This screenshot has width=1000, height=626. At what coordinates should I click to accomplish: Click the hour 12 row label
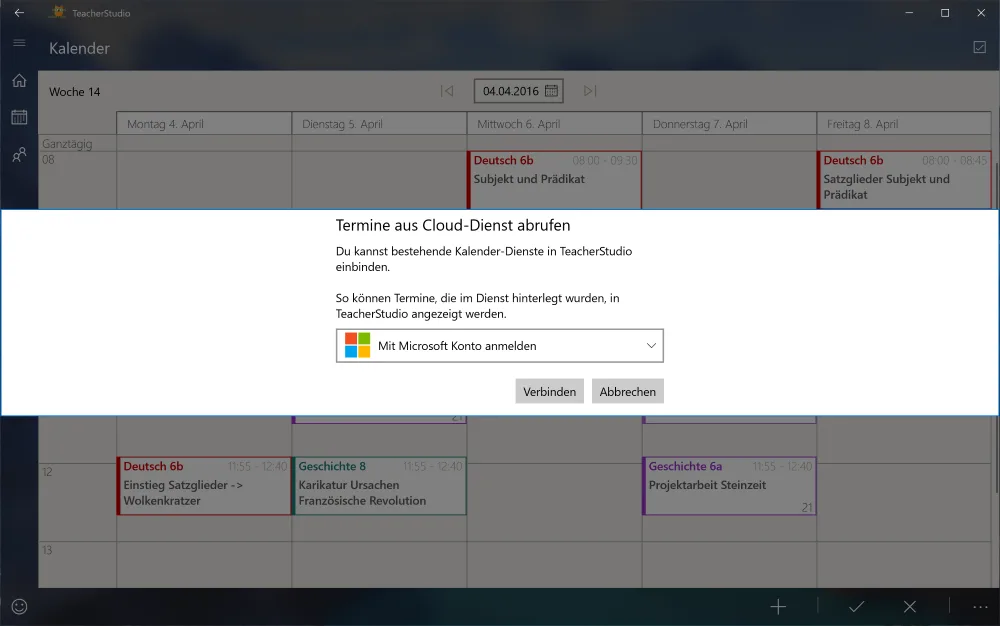(47, 472)
